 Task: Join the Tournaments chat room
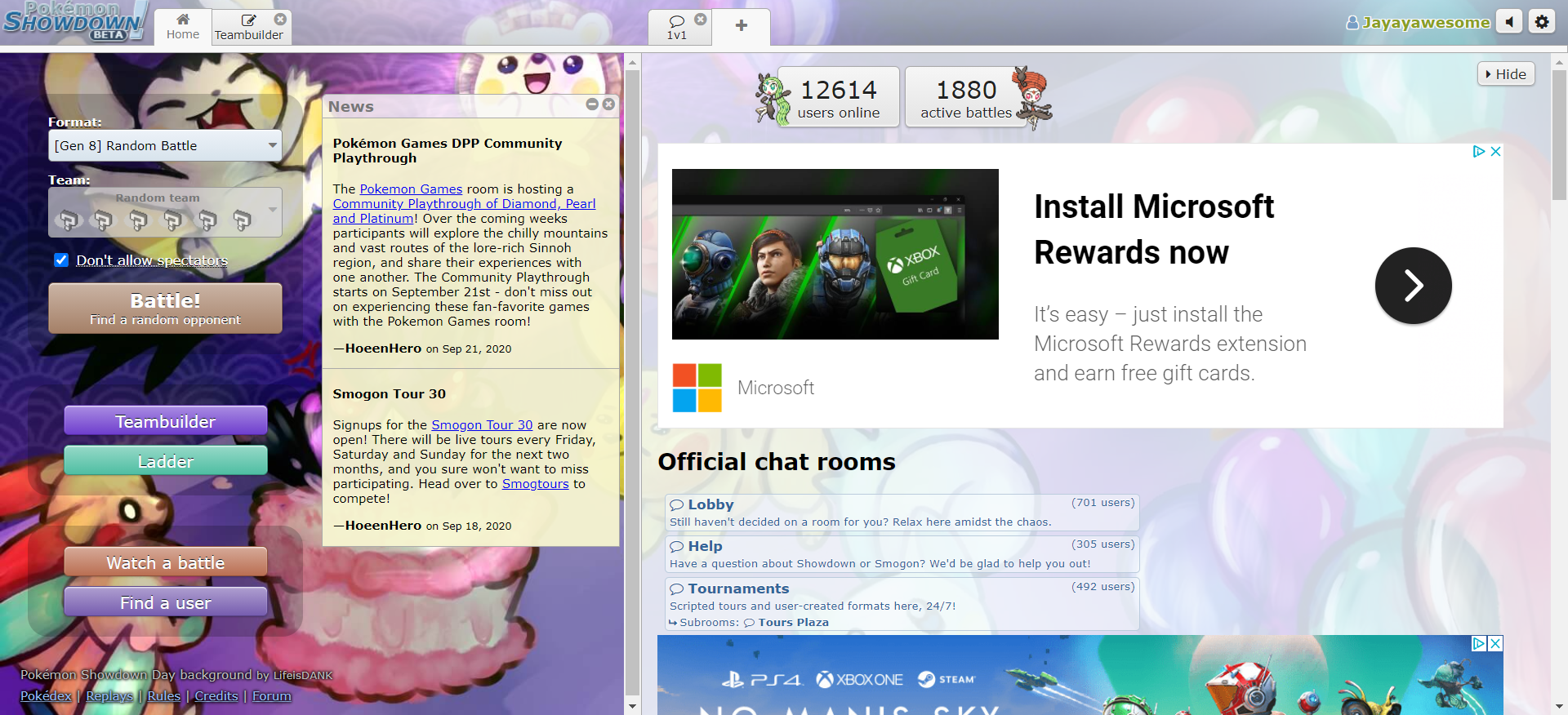coord(902,596)
